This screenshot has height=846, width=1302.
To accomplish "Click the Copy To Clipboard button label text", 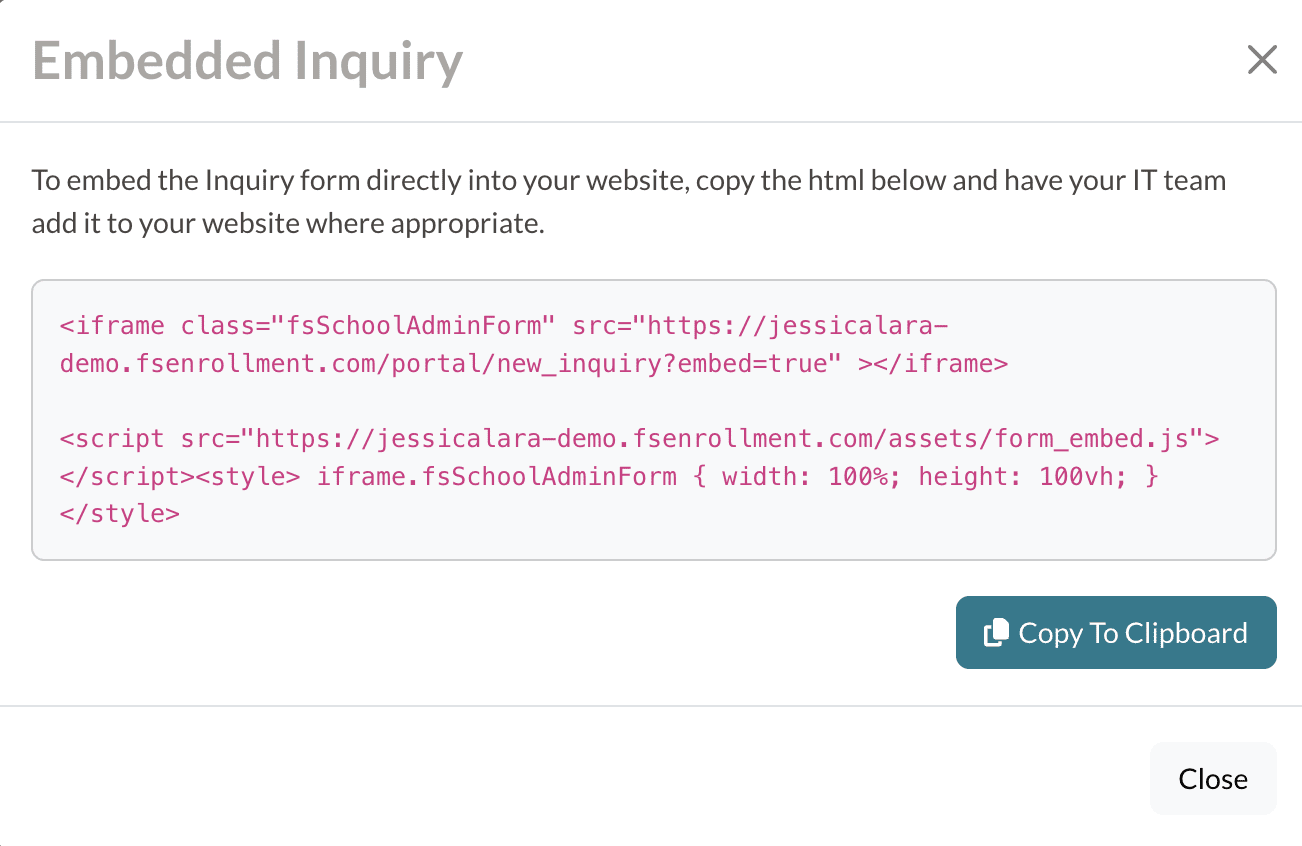I will (x=1132, y=632).
